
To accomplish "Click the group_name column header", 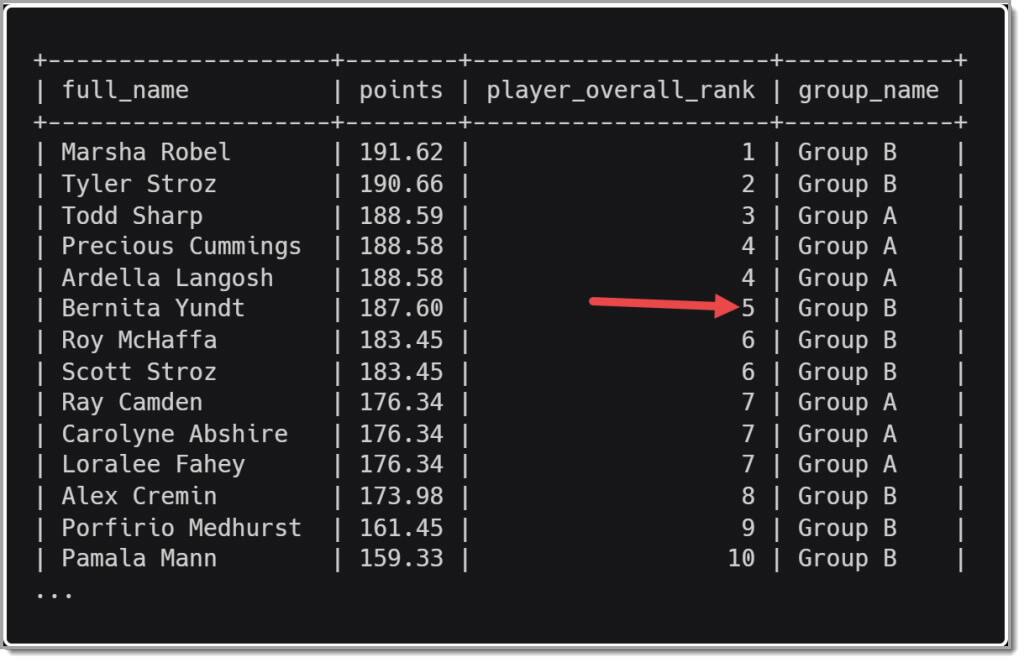I will click(868, 91).
